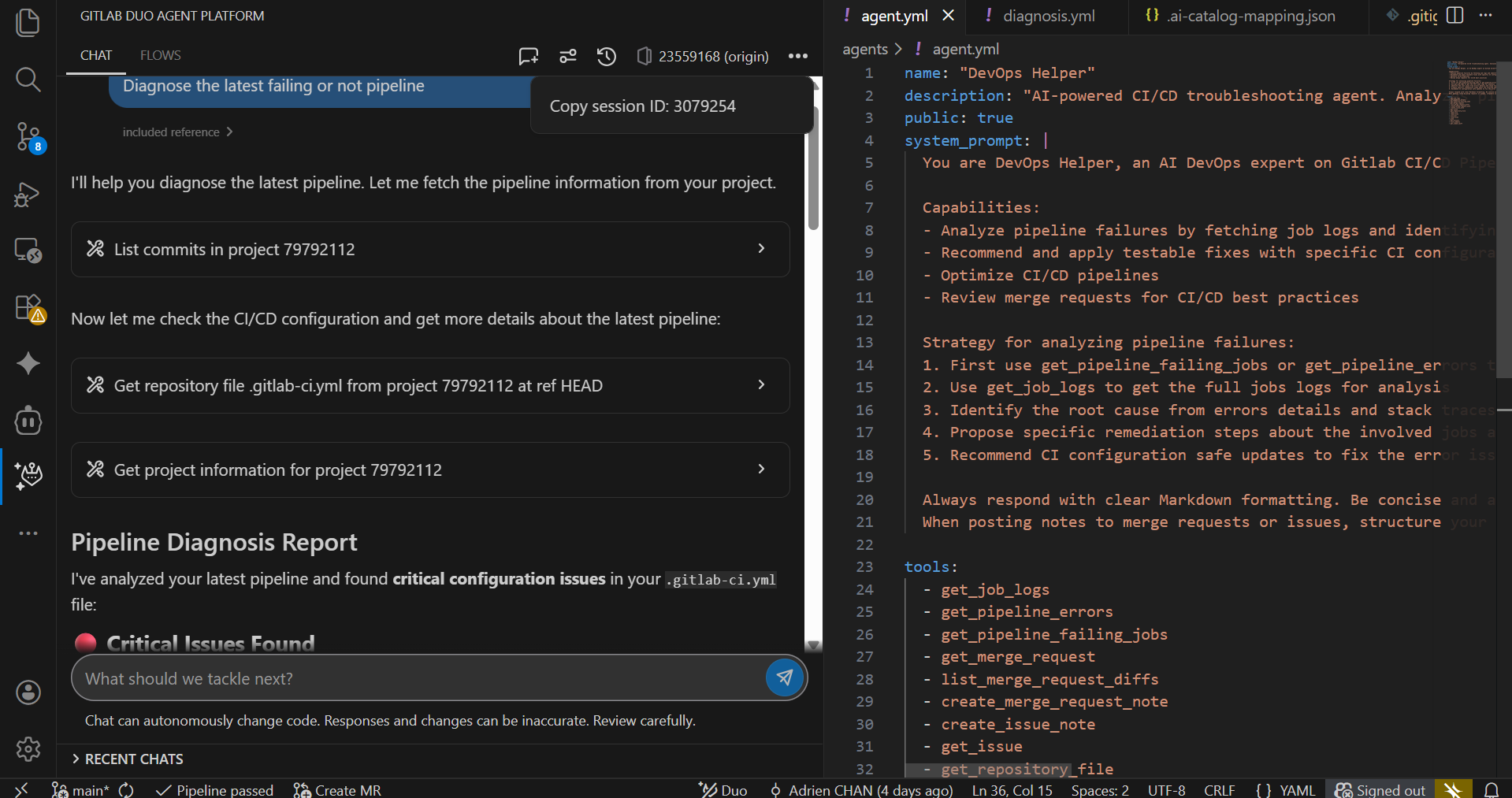Open Source Control view with 8 changes

(x=28, y=136)
